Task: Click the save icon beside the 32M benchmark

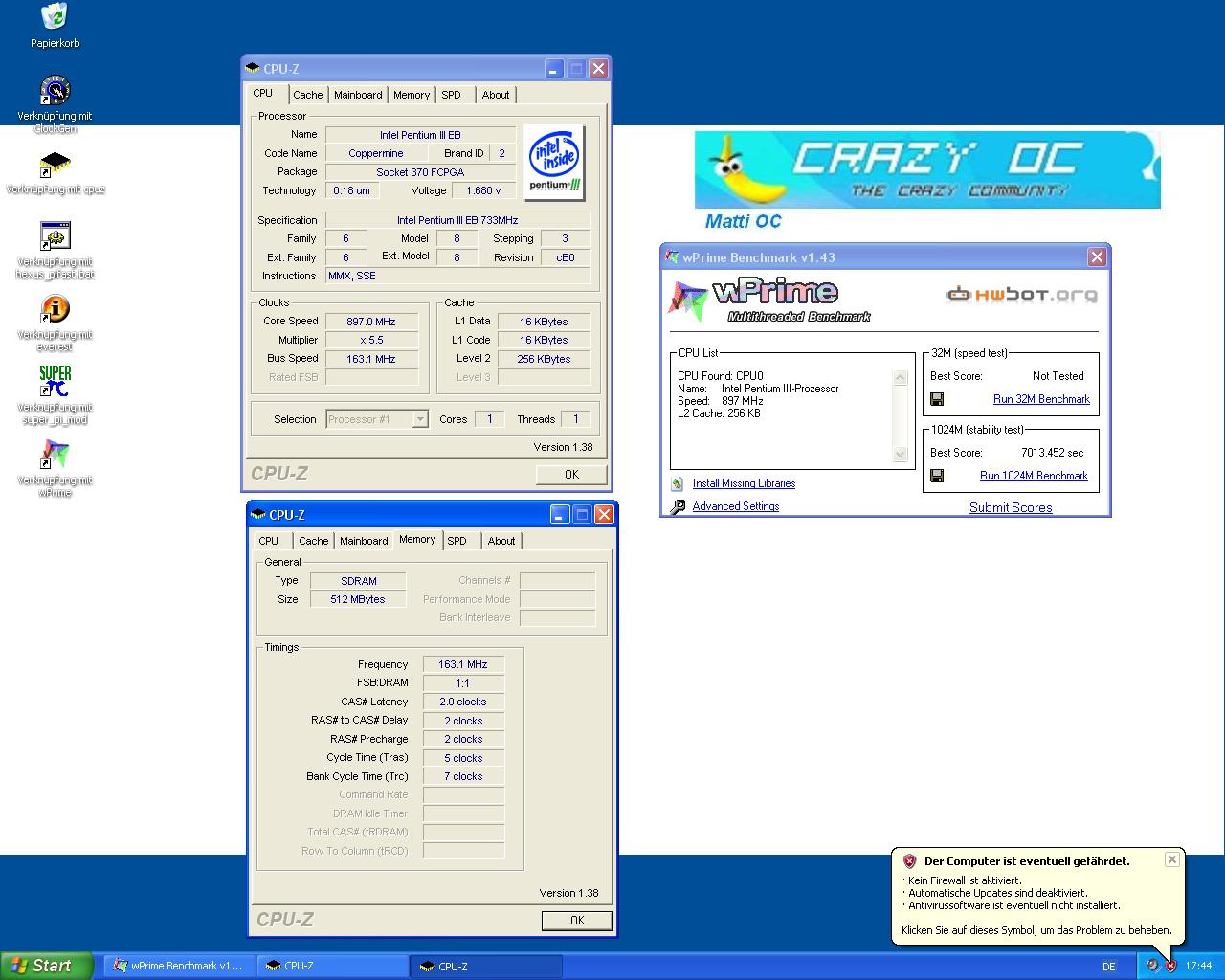Action: pyautogui.click(x=937, y=399)
